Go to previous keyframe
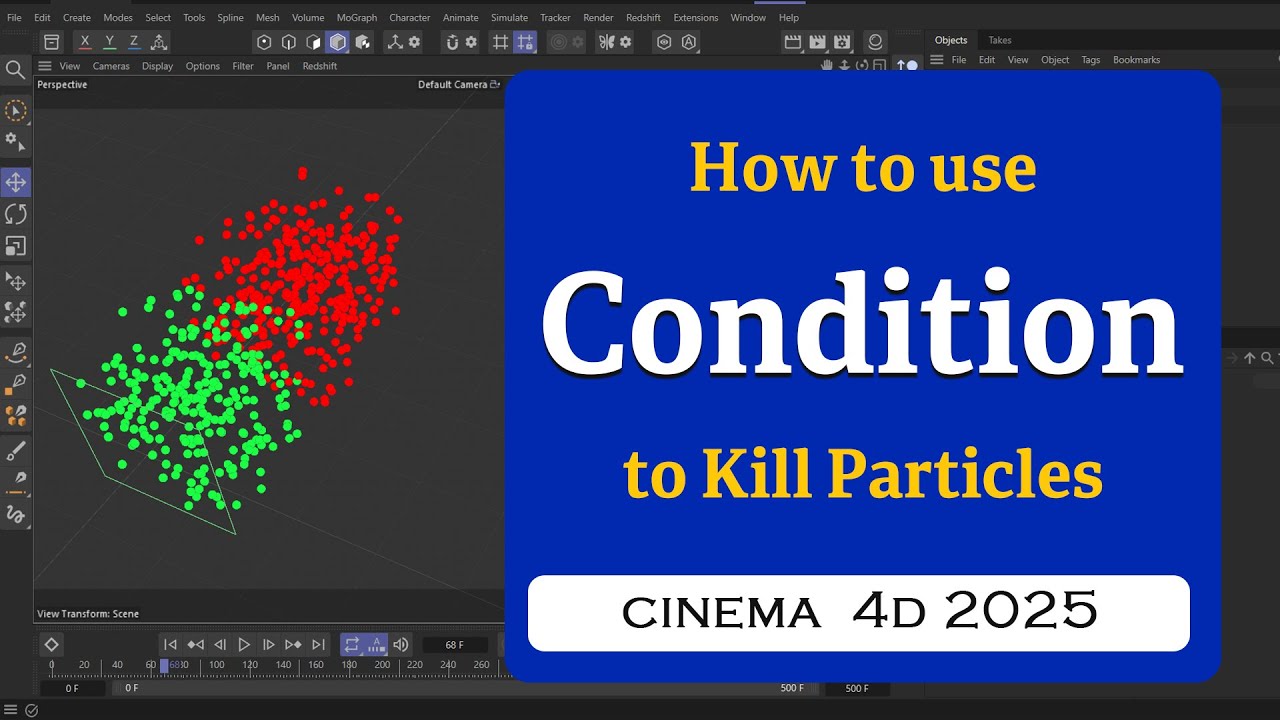Screen dimensions: 1280x720 point(196,645)
